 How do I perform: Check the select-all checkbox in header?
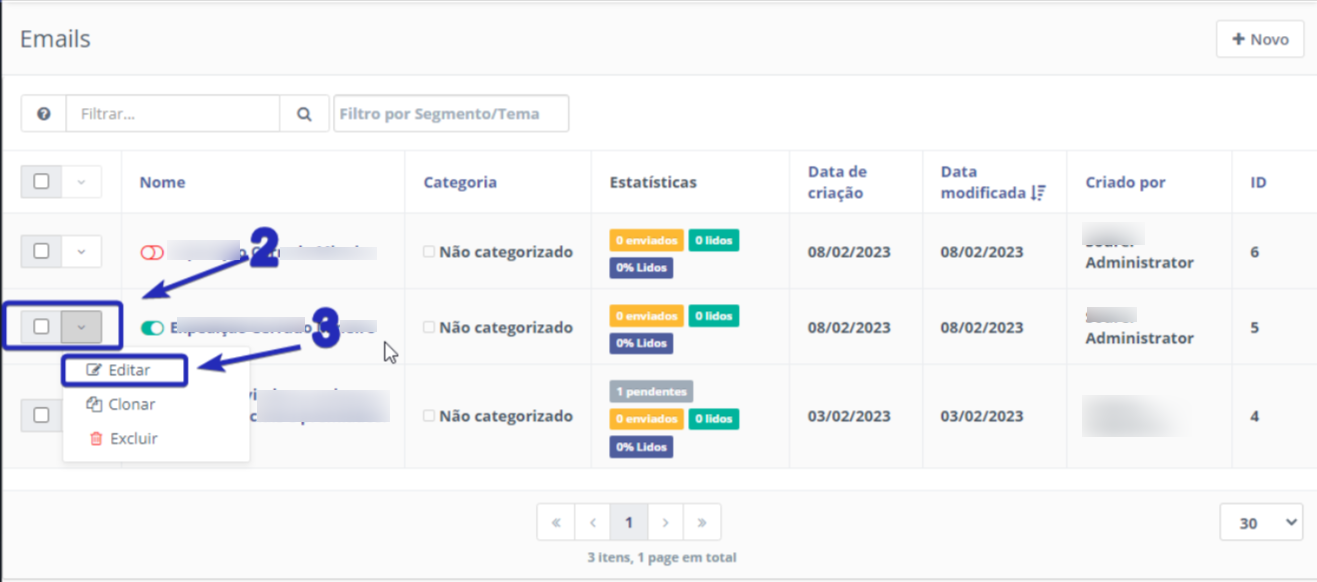(x=43, y=181)
